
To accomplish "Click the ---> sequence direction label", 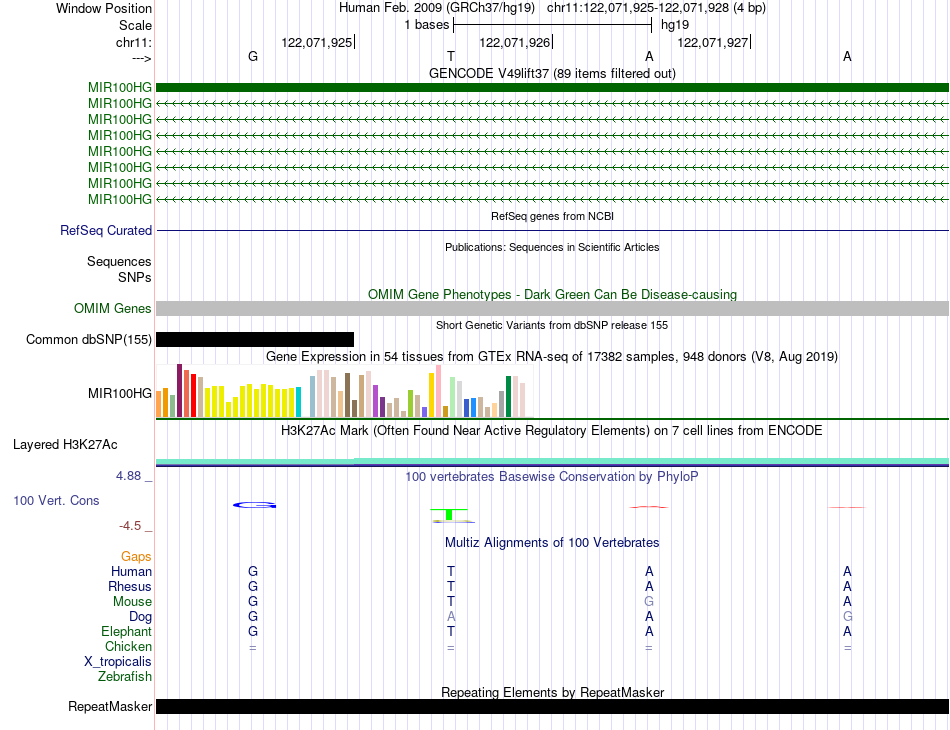I will [x=141, y=58].
